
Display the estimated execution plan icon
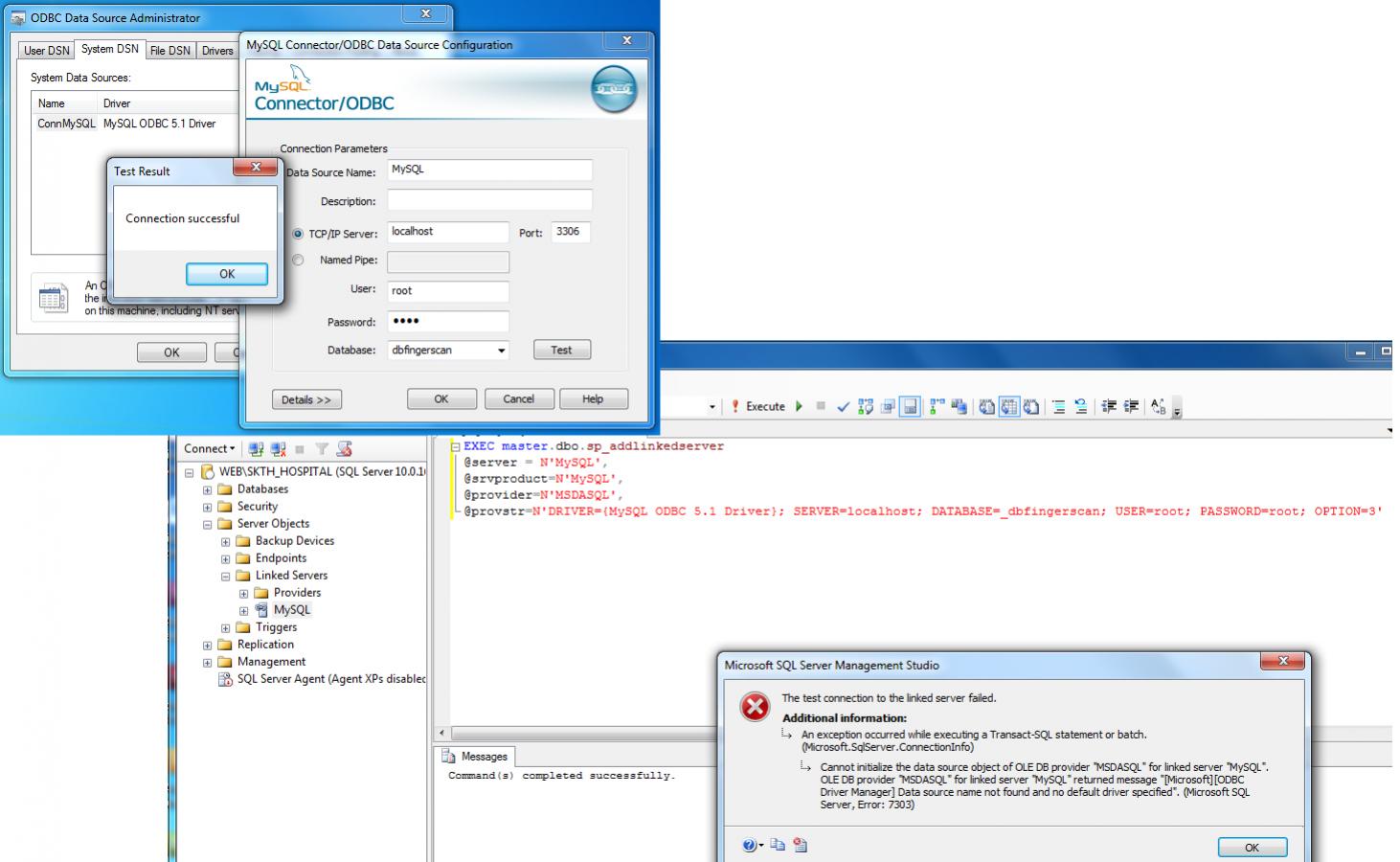866,407
